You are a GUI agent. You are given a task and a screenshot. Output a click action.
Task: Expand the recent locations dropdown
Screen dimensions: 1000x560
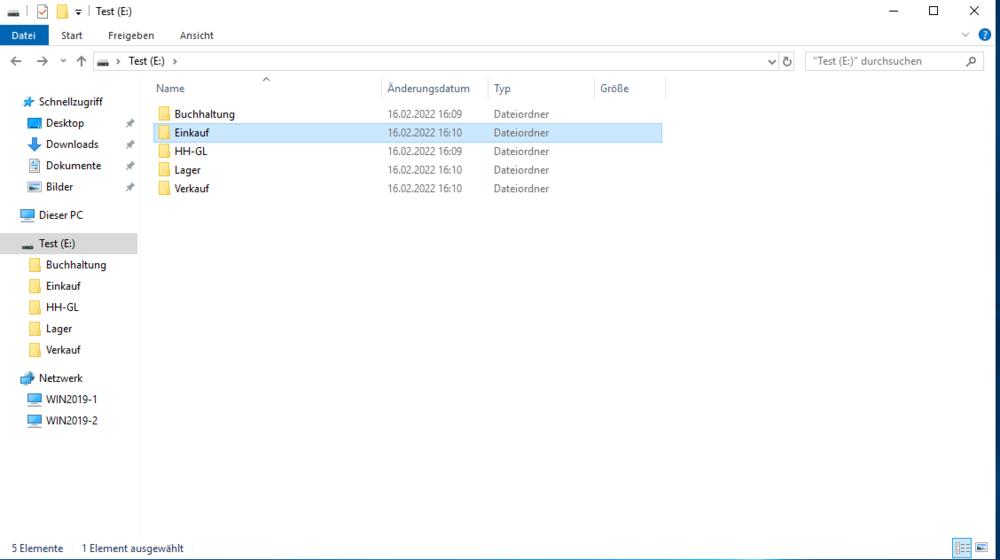pyautogui.click(x=63, y=61)
